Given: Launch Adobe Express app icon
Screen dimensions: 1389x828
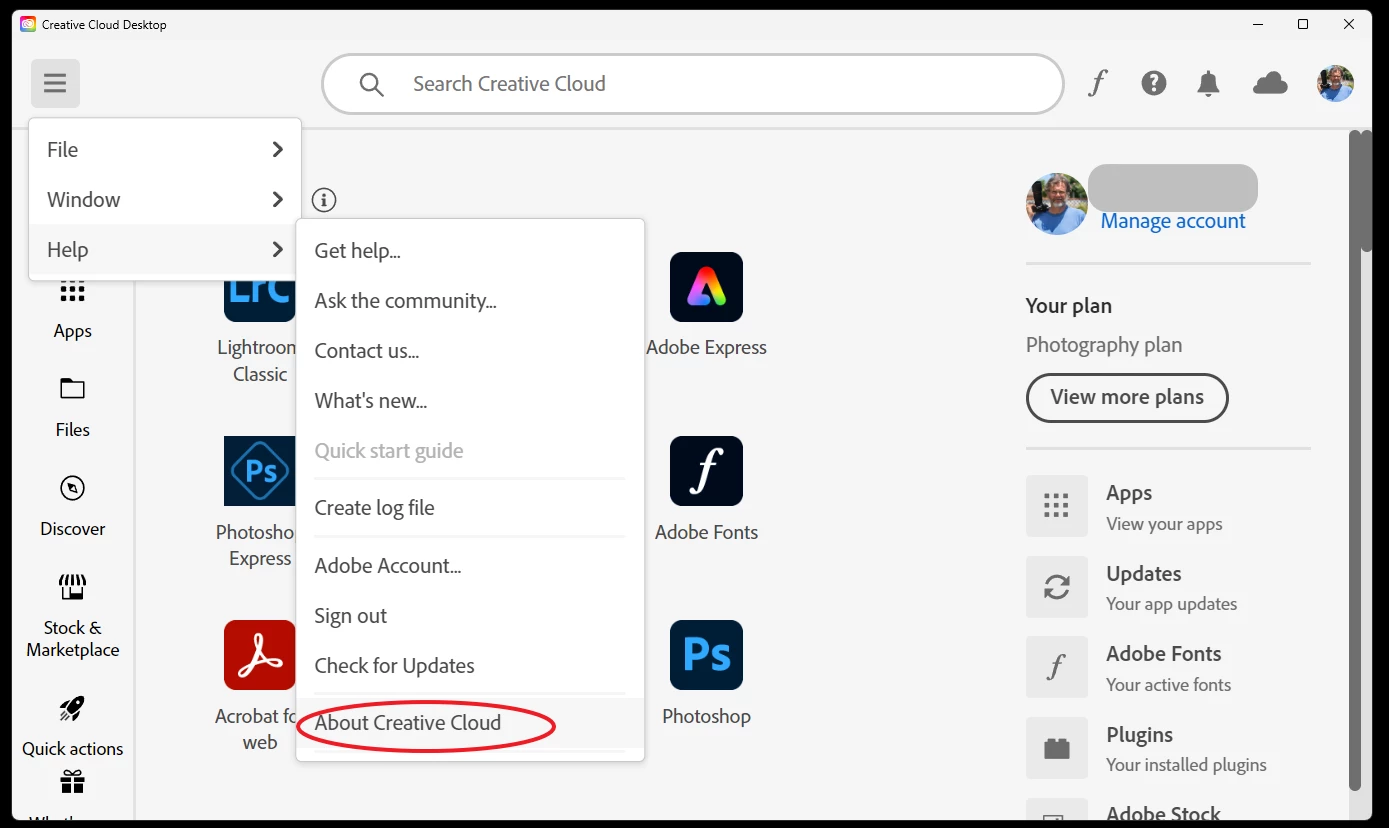Looking at the screenshot, I should [x=706, y=287].
